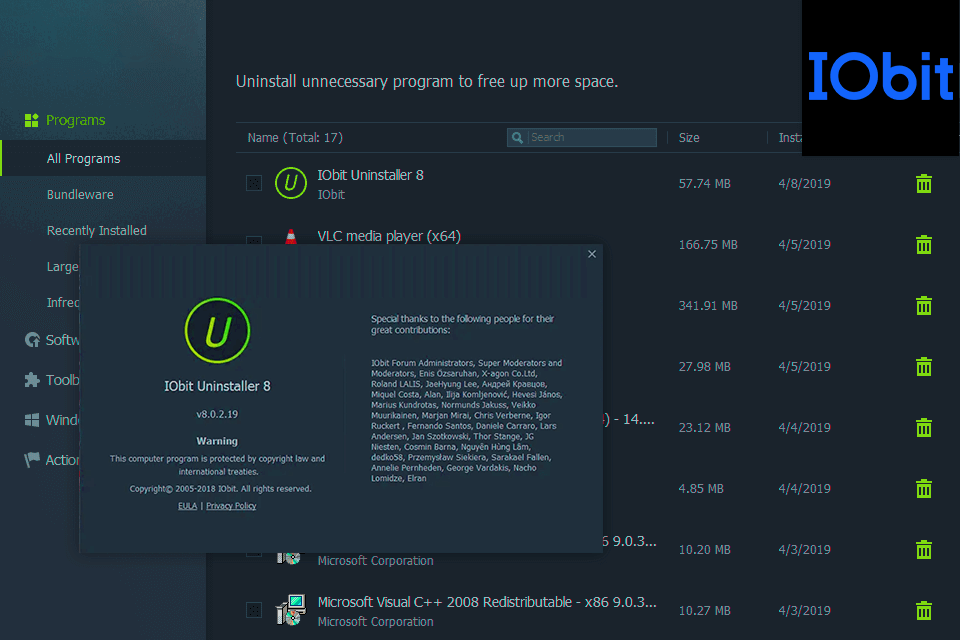Click the 4/8/2019 install date

point(804,184)
